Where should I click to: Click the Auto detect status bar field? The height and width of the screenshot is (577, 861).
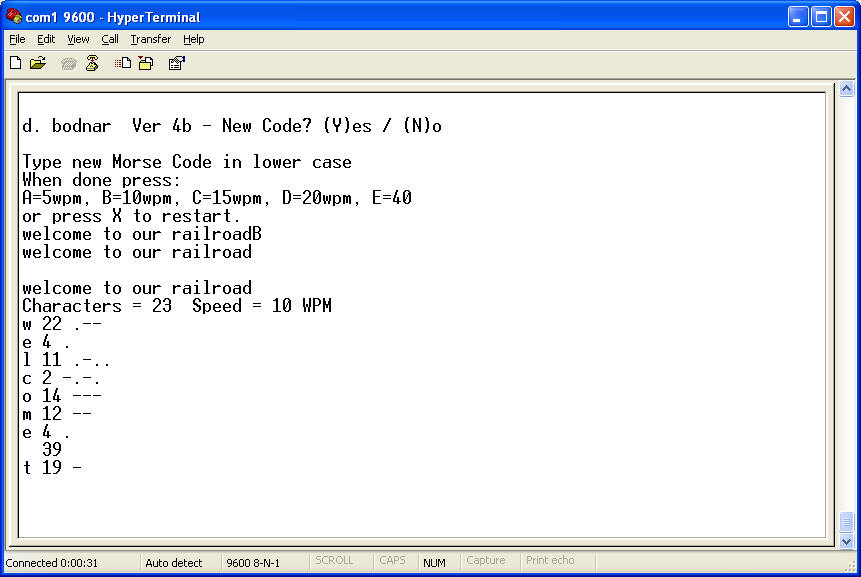point(173,563)
